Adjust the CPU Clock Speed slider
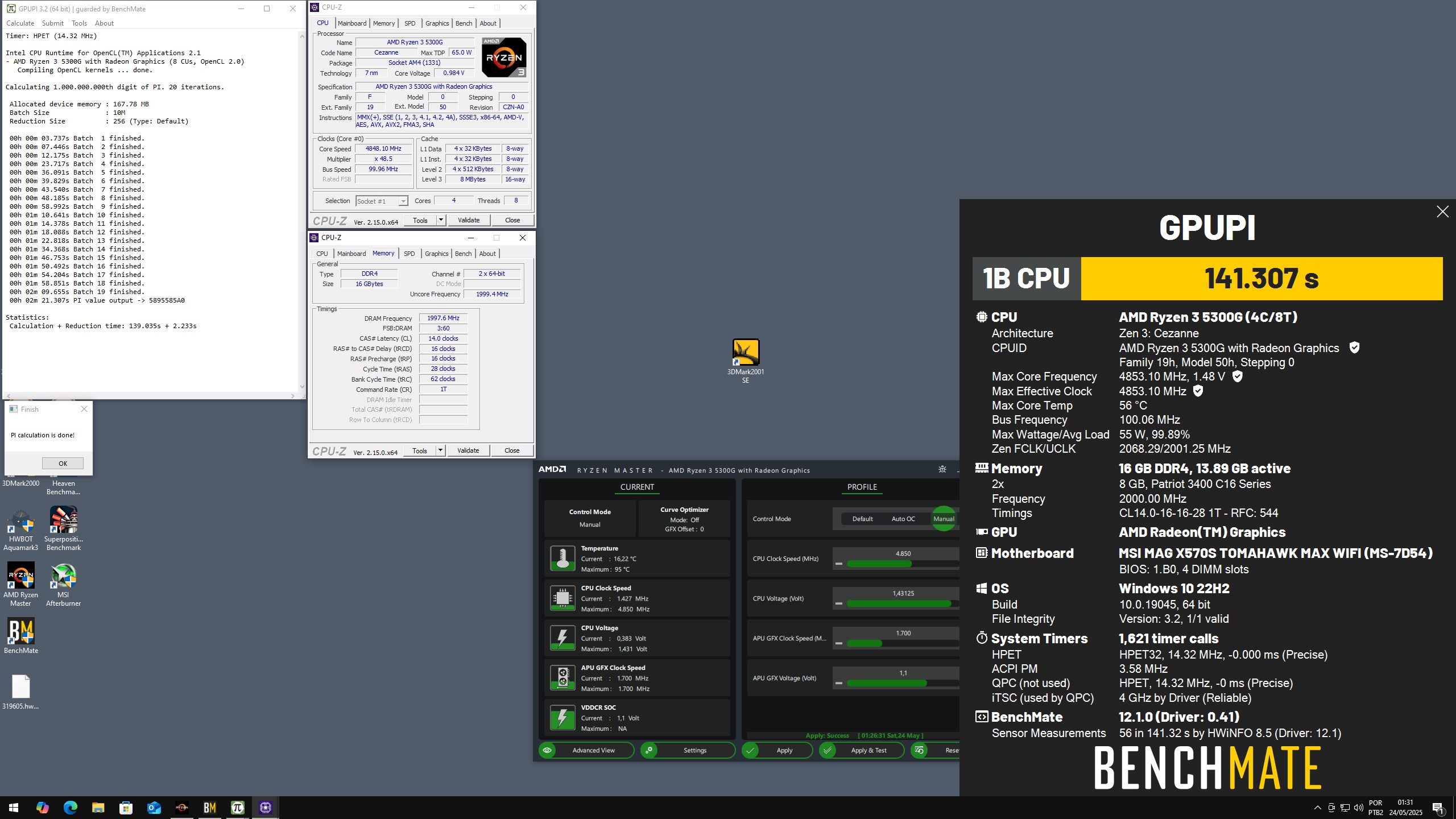 point(903,564)
